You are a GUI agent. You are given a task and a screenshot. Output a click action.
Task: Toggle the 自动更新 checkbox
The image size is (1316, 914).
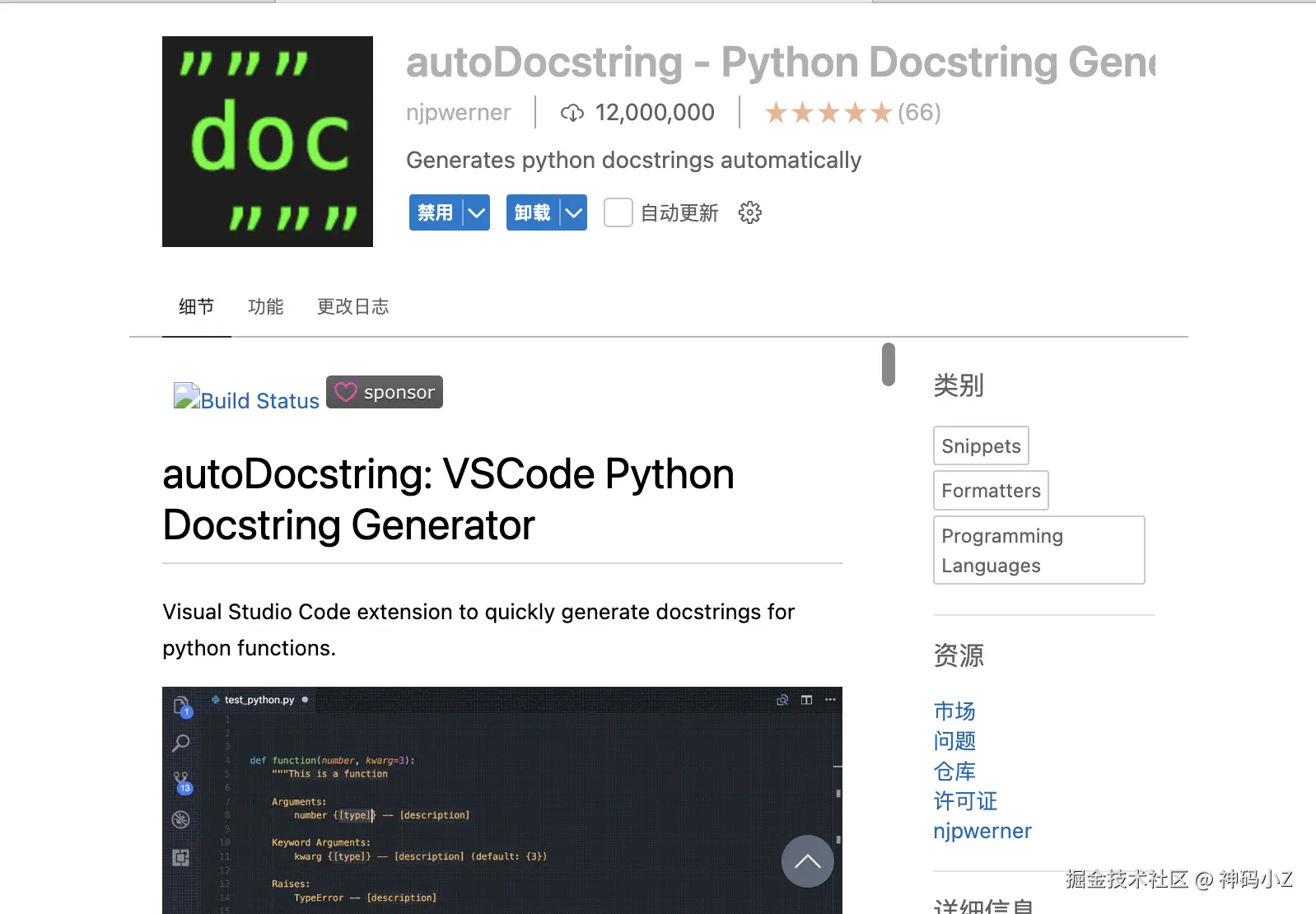(x=618, y=212)
